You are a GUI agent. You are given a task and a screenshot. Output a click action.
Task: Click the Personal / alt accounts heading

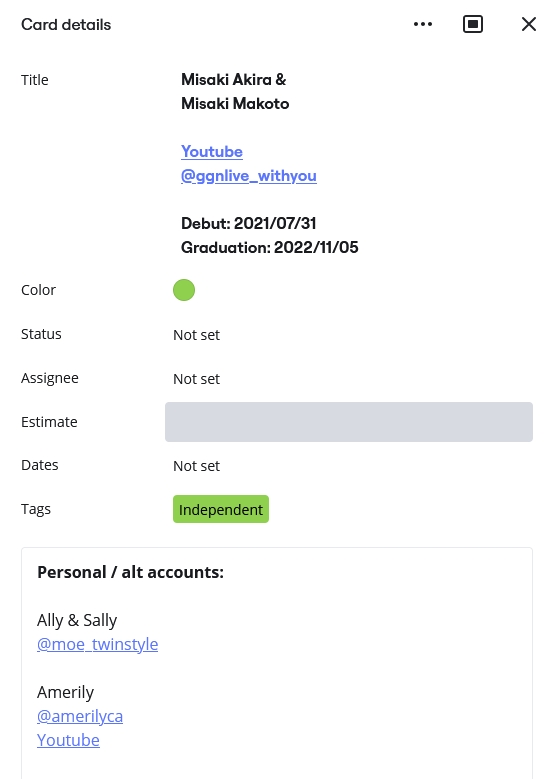pos(131,572)
